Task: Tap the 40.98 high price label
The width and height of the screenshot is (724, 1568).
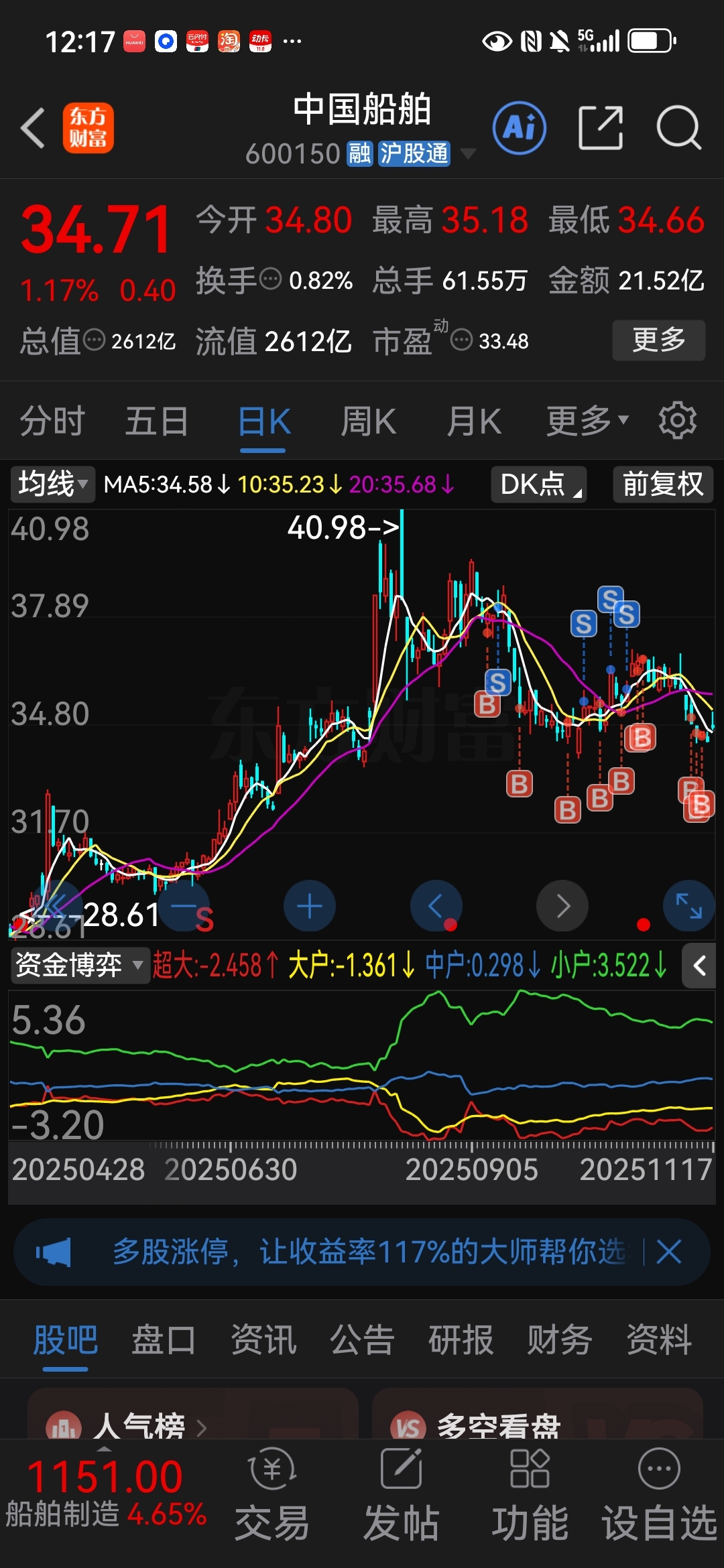Action: (343, 527)
